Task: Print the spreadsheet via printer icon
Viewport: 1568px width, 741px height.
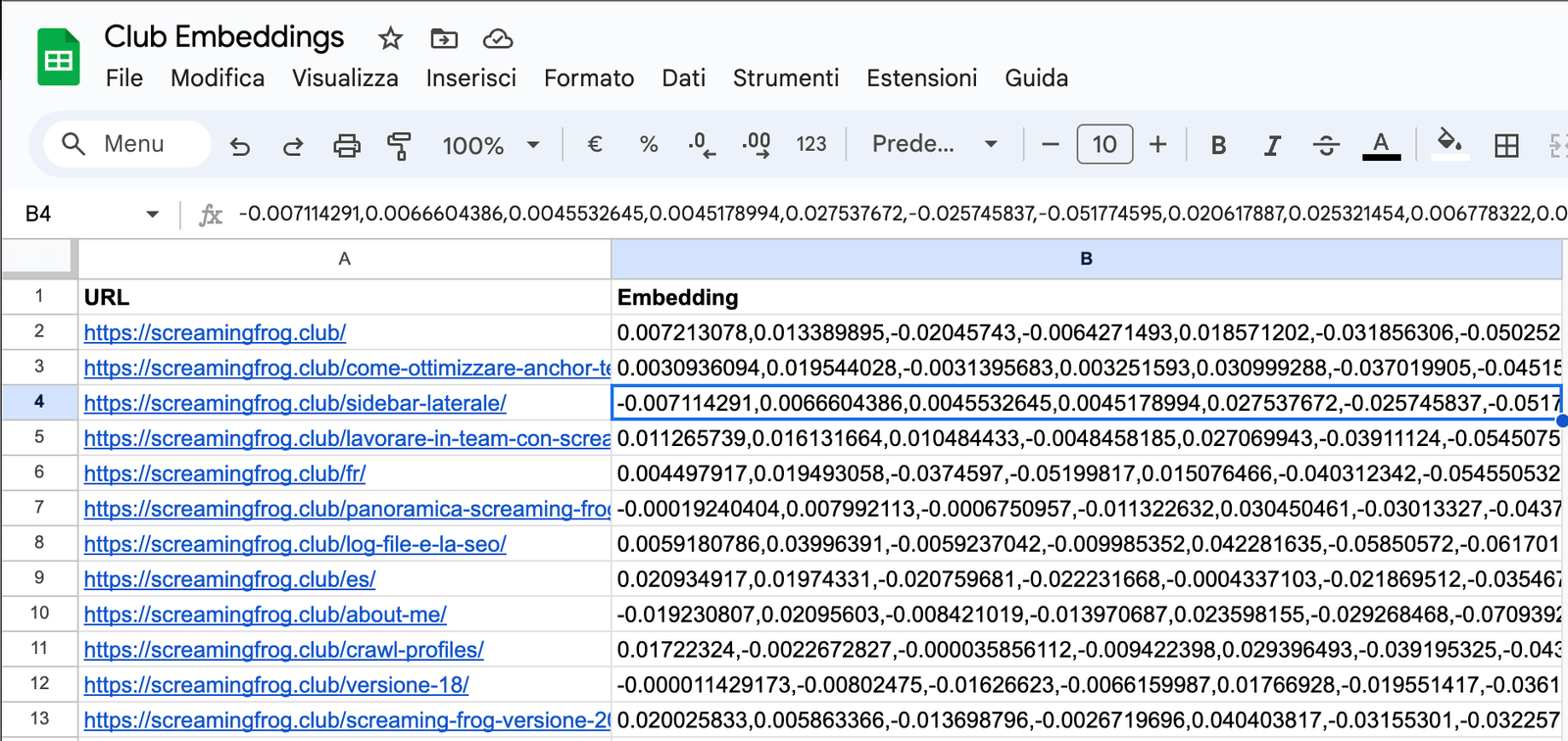Action: pyautogui.click(x=347, y=145)
